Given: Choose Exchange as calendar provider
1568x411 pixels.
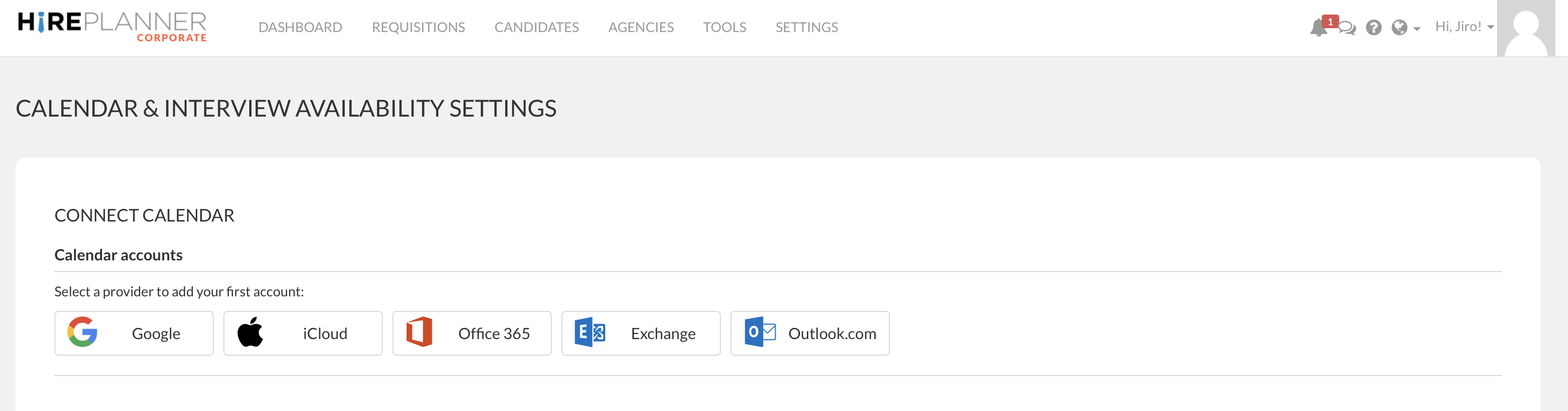Looking at the screenshot, I should 640,333.
